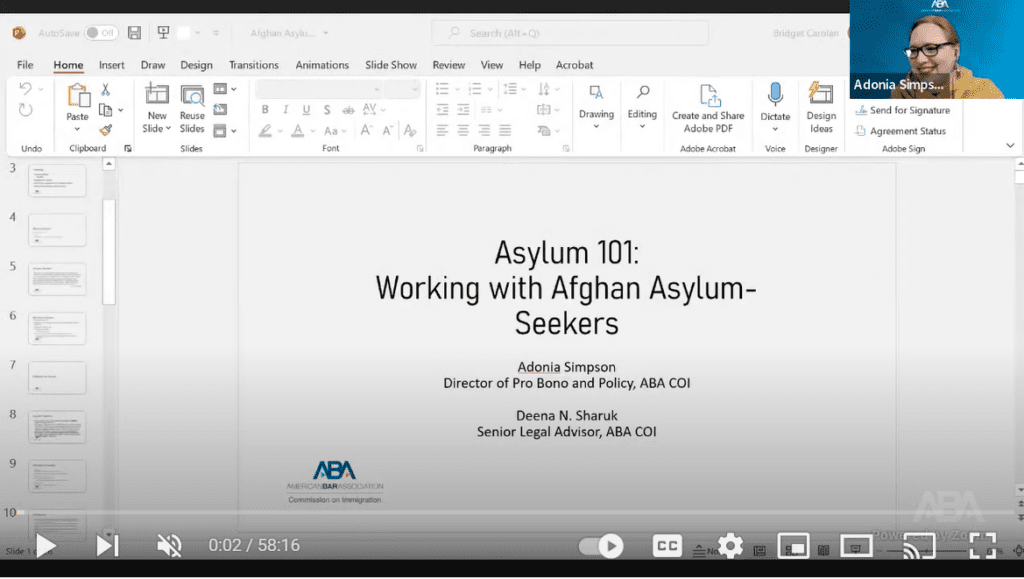Toggle the AutoSave switch
Viewport: 1024px width, 579px height.
(x=101, y=33)
